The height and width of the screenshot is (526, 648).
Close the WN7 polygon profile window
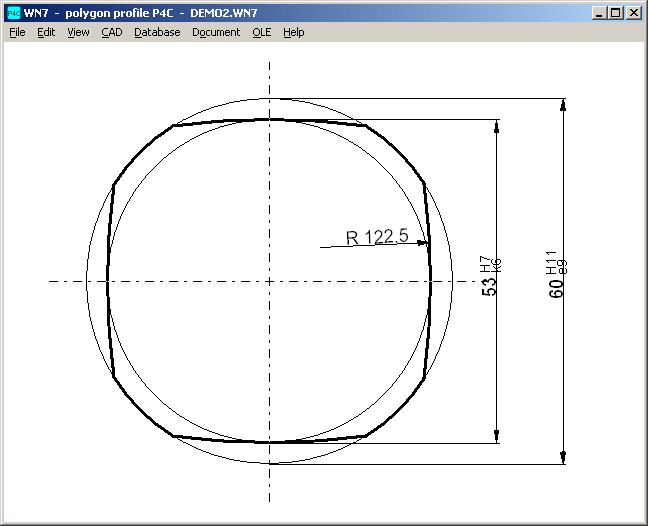pos(632,13)
